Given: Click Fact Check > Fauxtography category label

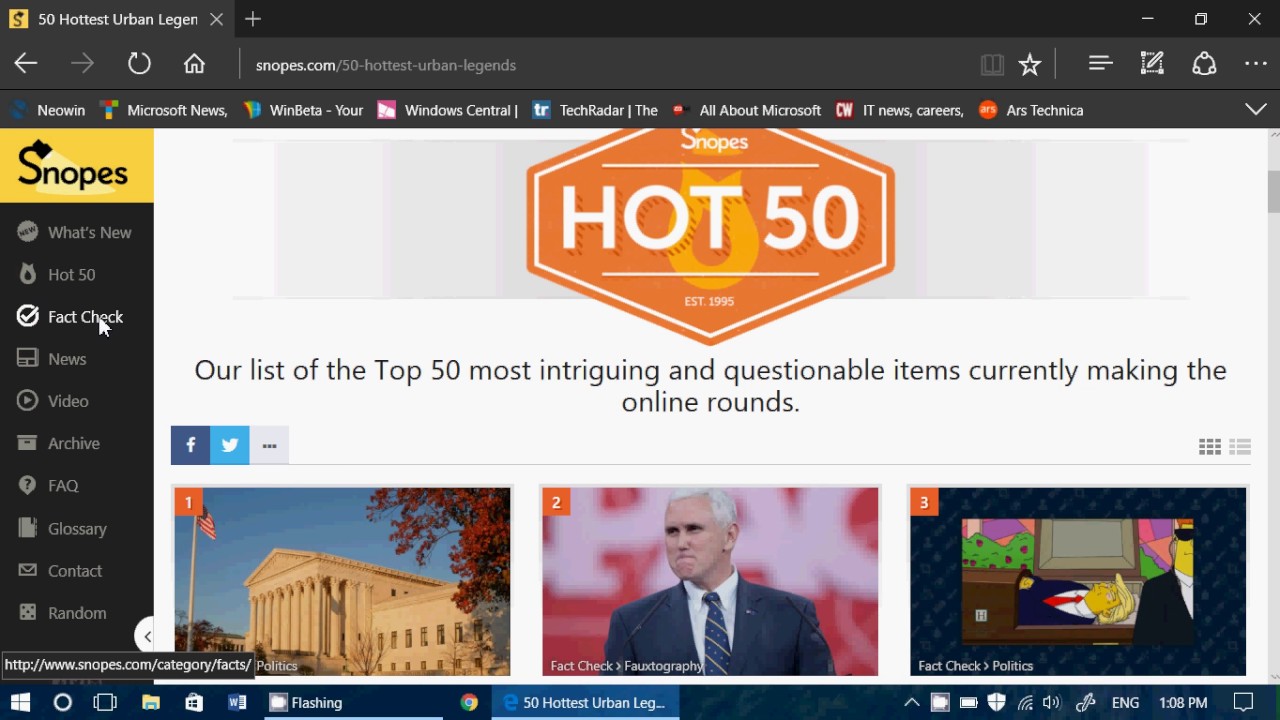Looking at the screenshot, I should click(x=627, y=666).
